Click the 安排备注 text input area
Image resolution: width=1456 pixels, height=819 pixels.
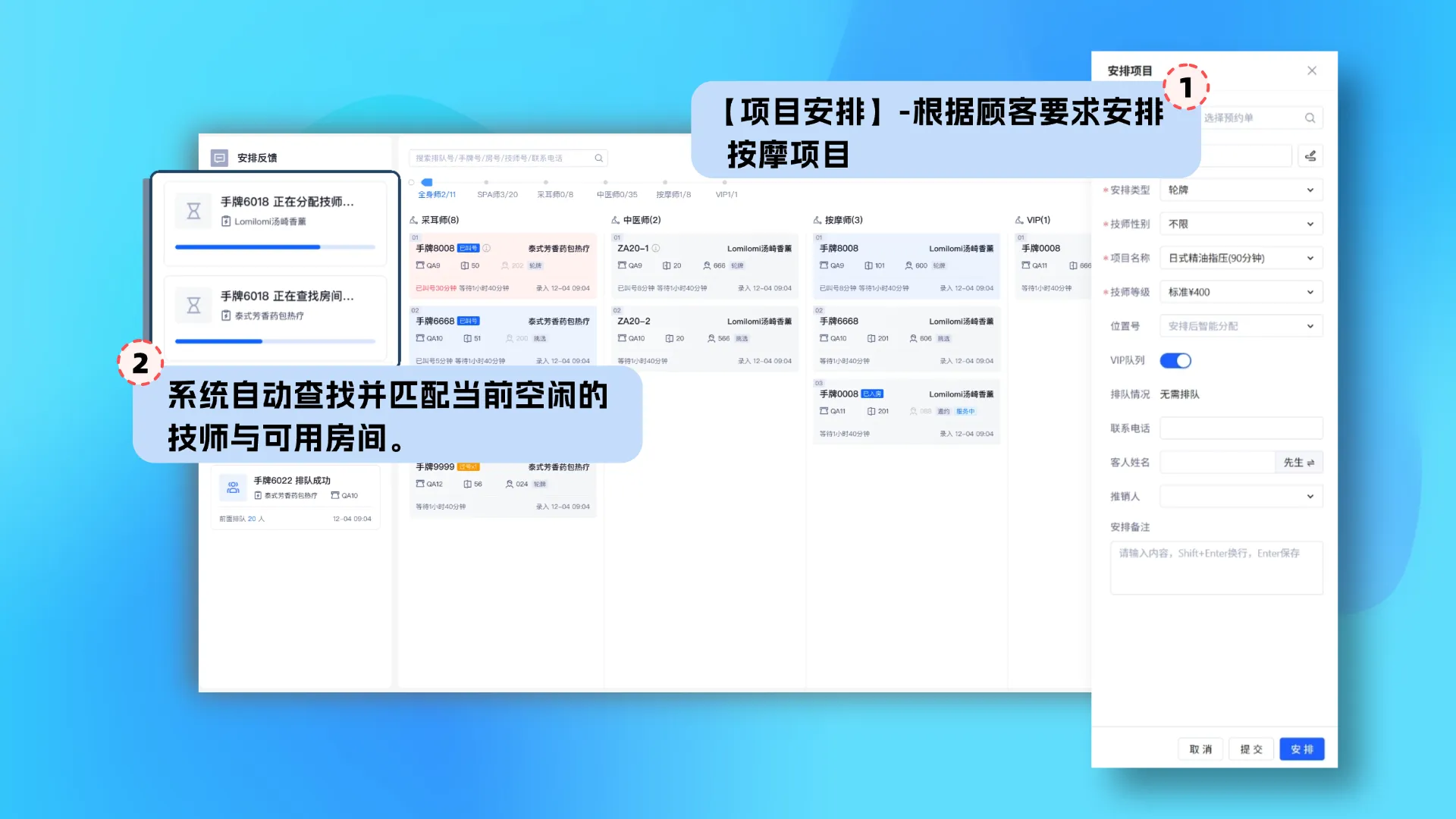(x=1216, y=568)
